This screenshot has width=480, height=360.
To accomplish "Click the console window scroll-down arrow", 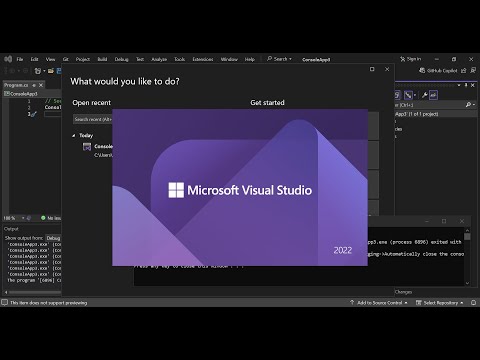I will [467, 283].
